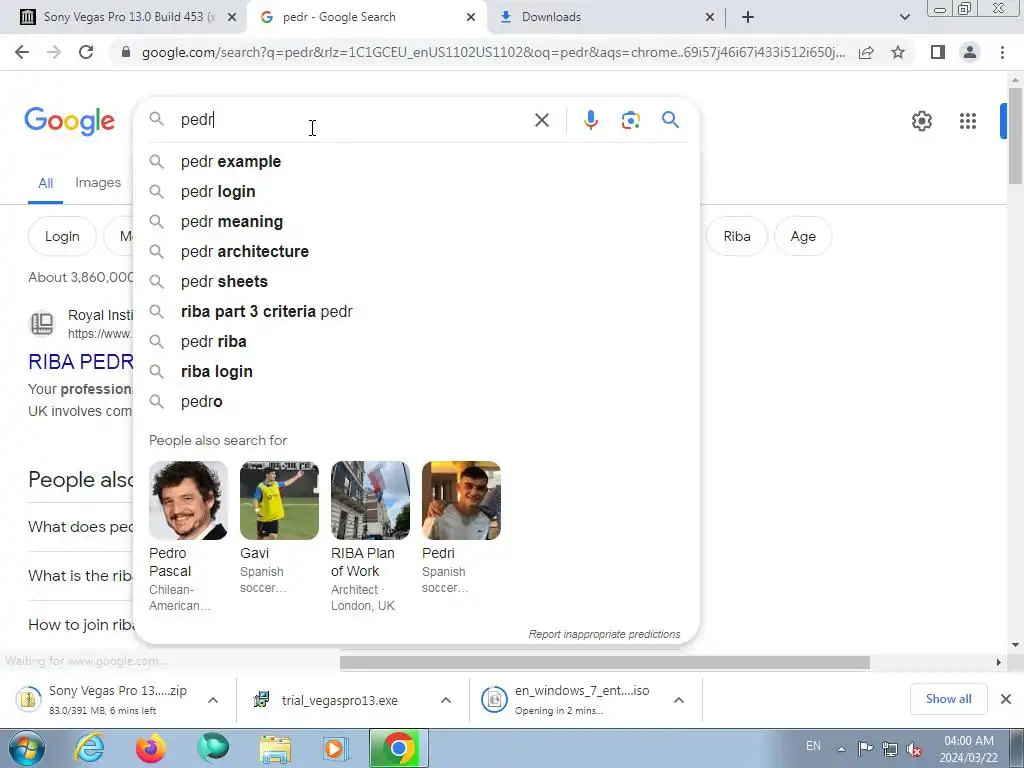Choose suggestion pedr example
The image size is (1024, 768).
point(417,161)
